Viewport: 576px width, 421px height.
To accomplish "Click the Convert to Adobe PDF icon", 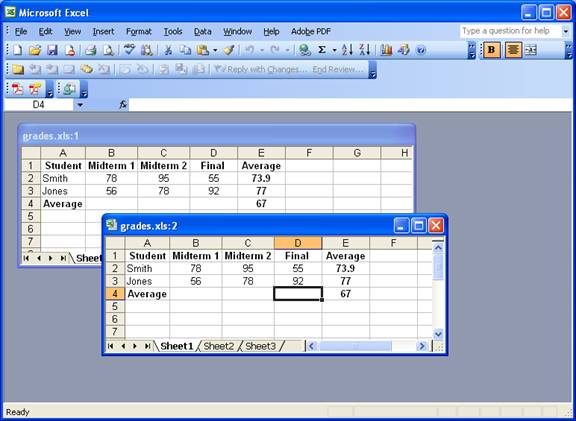I will point(18,89).
